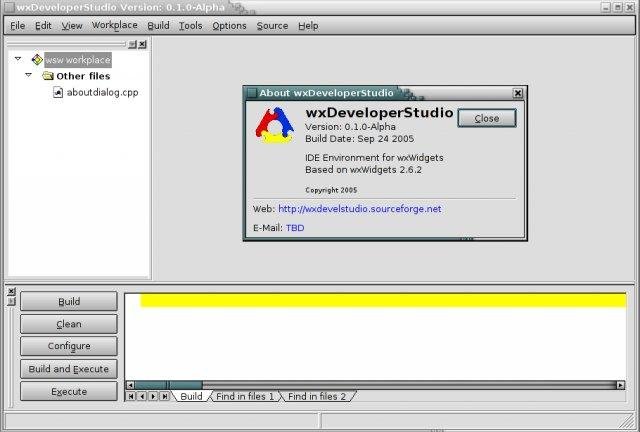Click previous tab arrow
Screen dimensions: 640x432
[142, 396]
